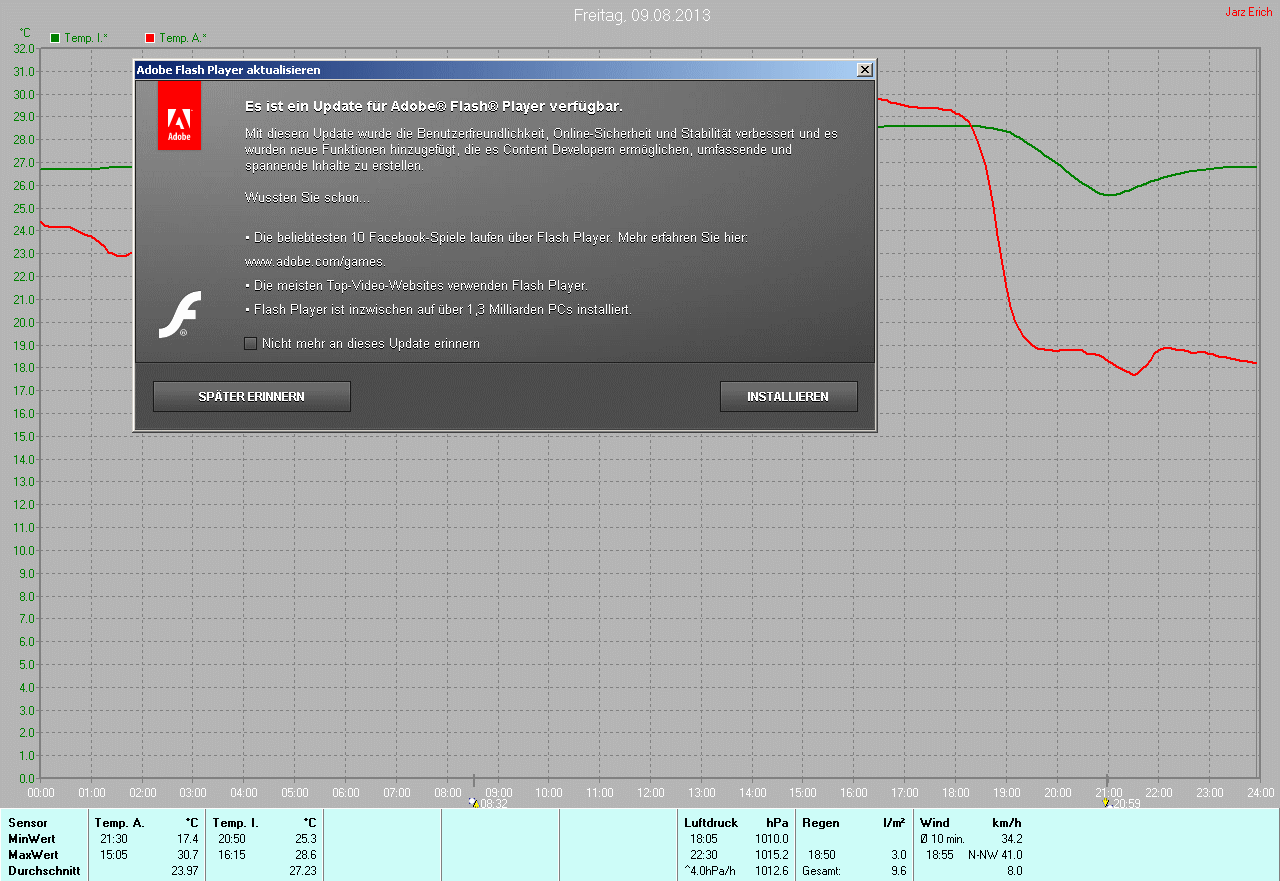This screenshot has height=881, width=1280.
Task: Click the white Flash Player logo
Action: click(180, 314)
